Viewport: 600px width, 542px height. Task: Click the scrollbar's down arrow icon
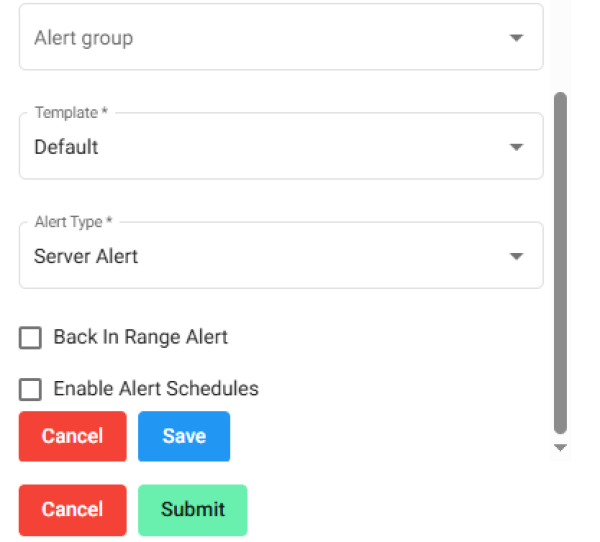pyautogui.click(x=560, y=448)
